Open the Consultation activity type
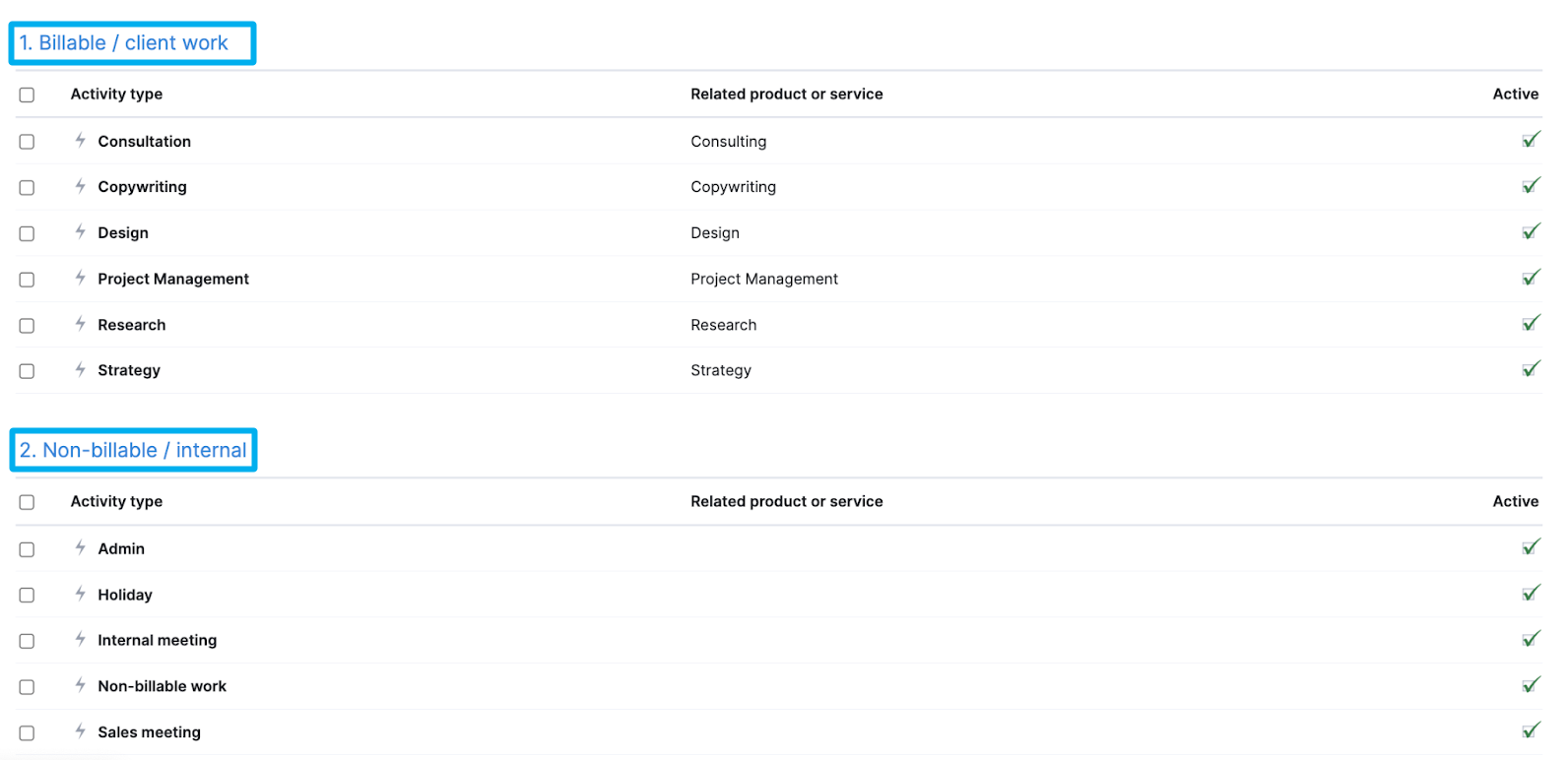1568x760 pixels. click(x=145, y=142)
